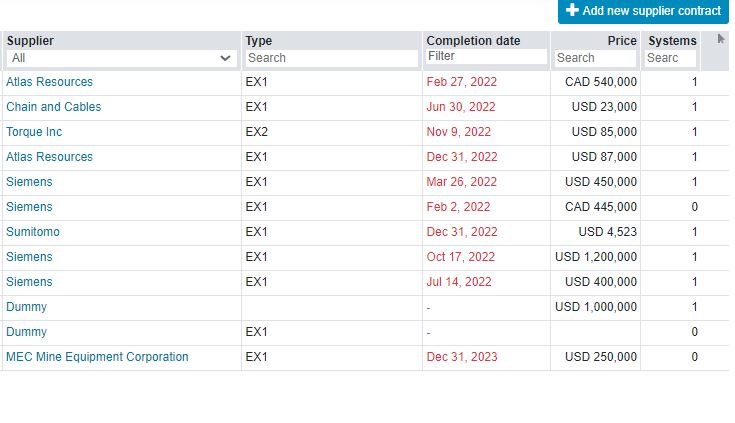Image resolution: width=735 pixels, height=423 pixels.
Task: Sort by the Type column header
Action: click(258, 41)
